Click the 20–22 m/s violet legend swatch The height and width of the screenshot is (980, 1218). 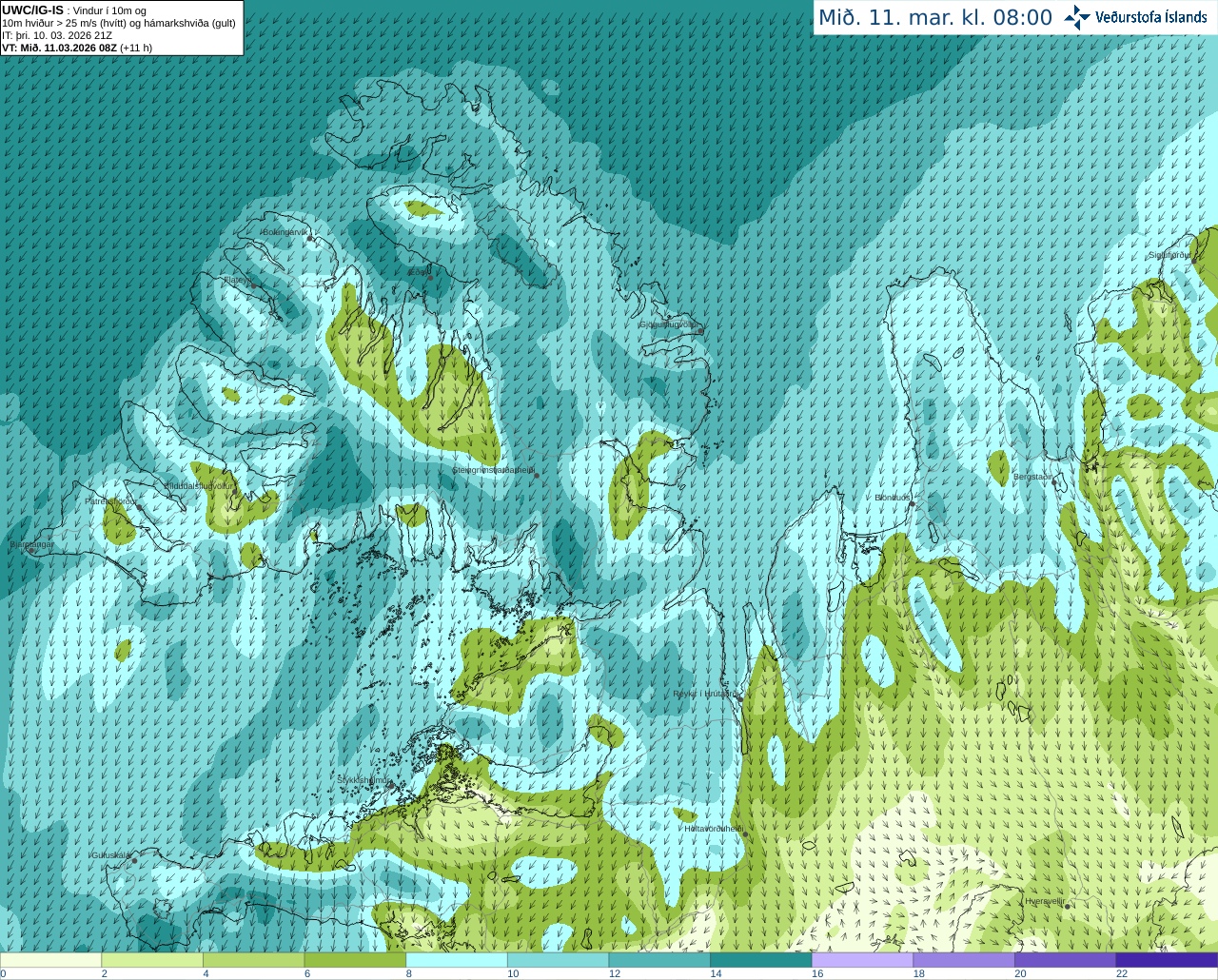(1066, 960)
